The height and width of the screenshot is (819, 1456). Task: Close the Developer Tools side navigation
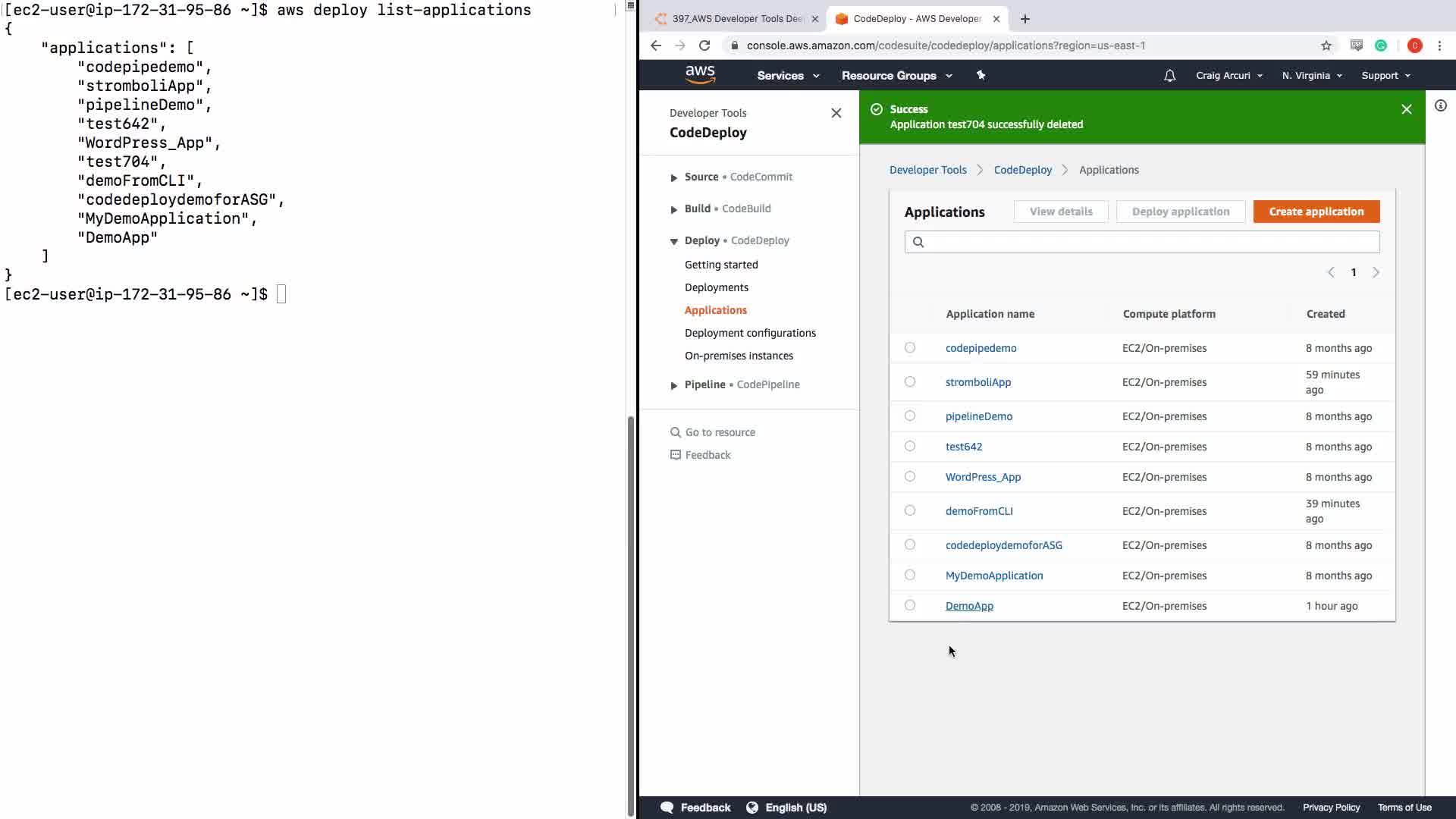(x=836, y=113)
